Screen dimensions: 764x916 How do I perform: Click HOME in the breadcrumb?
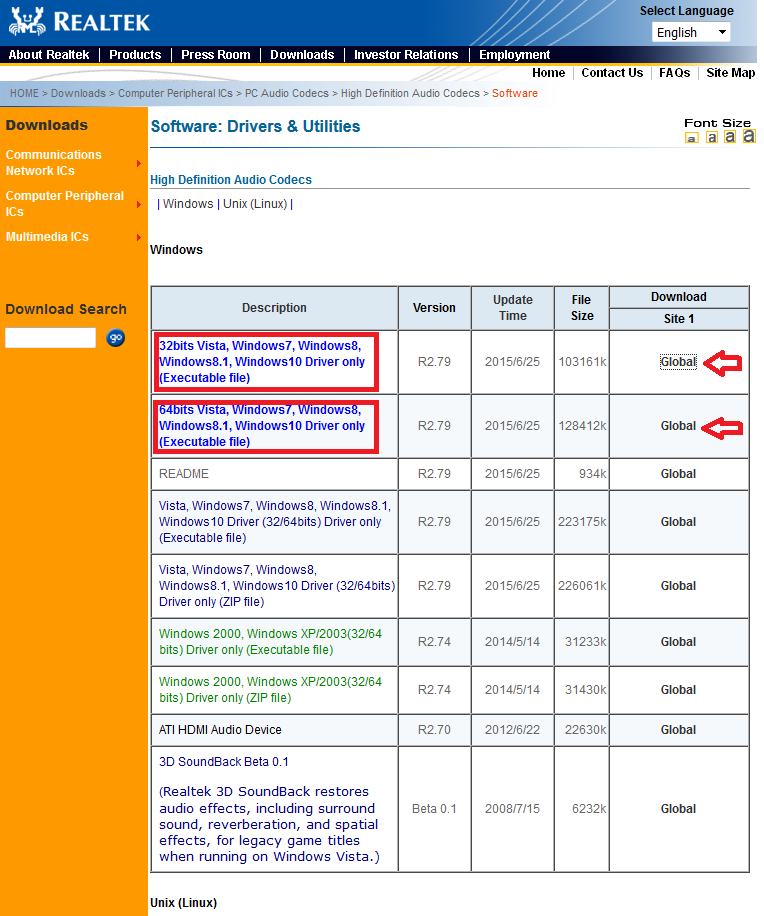24,93
